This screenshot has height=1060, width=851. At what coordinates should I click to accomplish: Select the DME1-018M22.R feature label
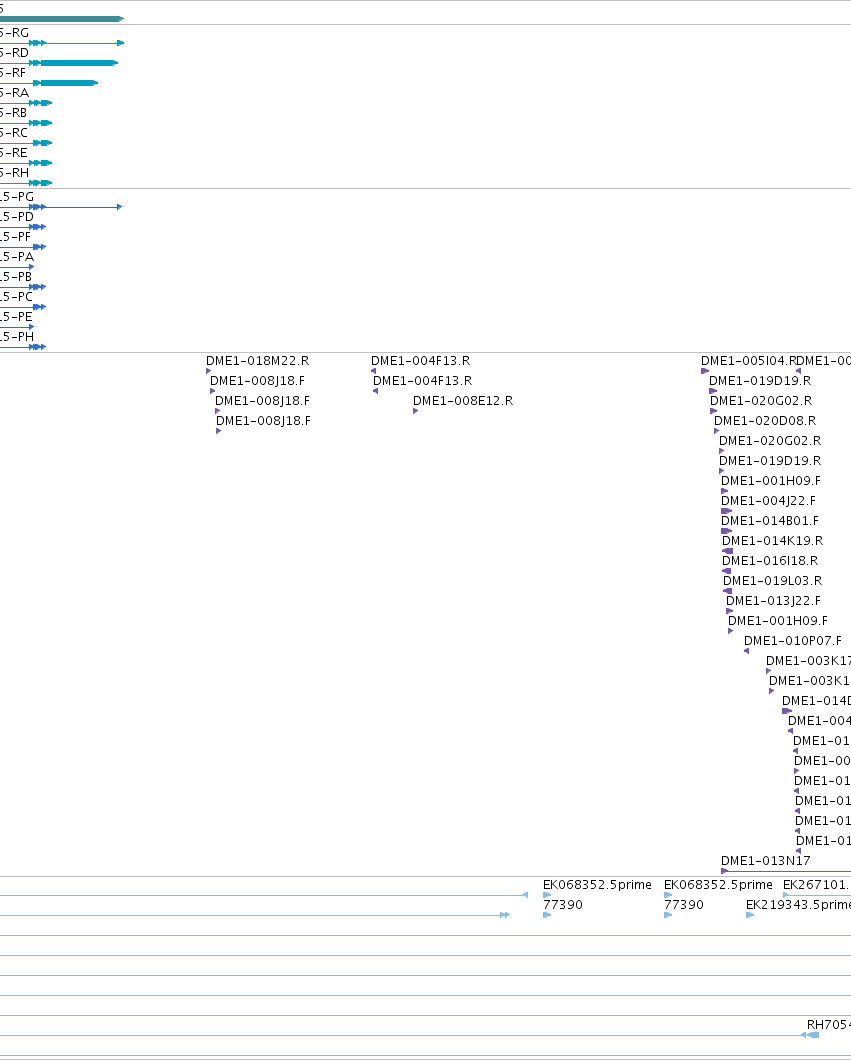[258, 360]
